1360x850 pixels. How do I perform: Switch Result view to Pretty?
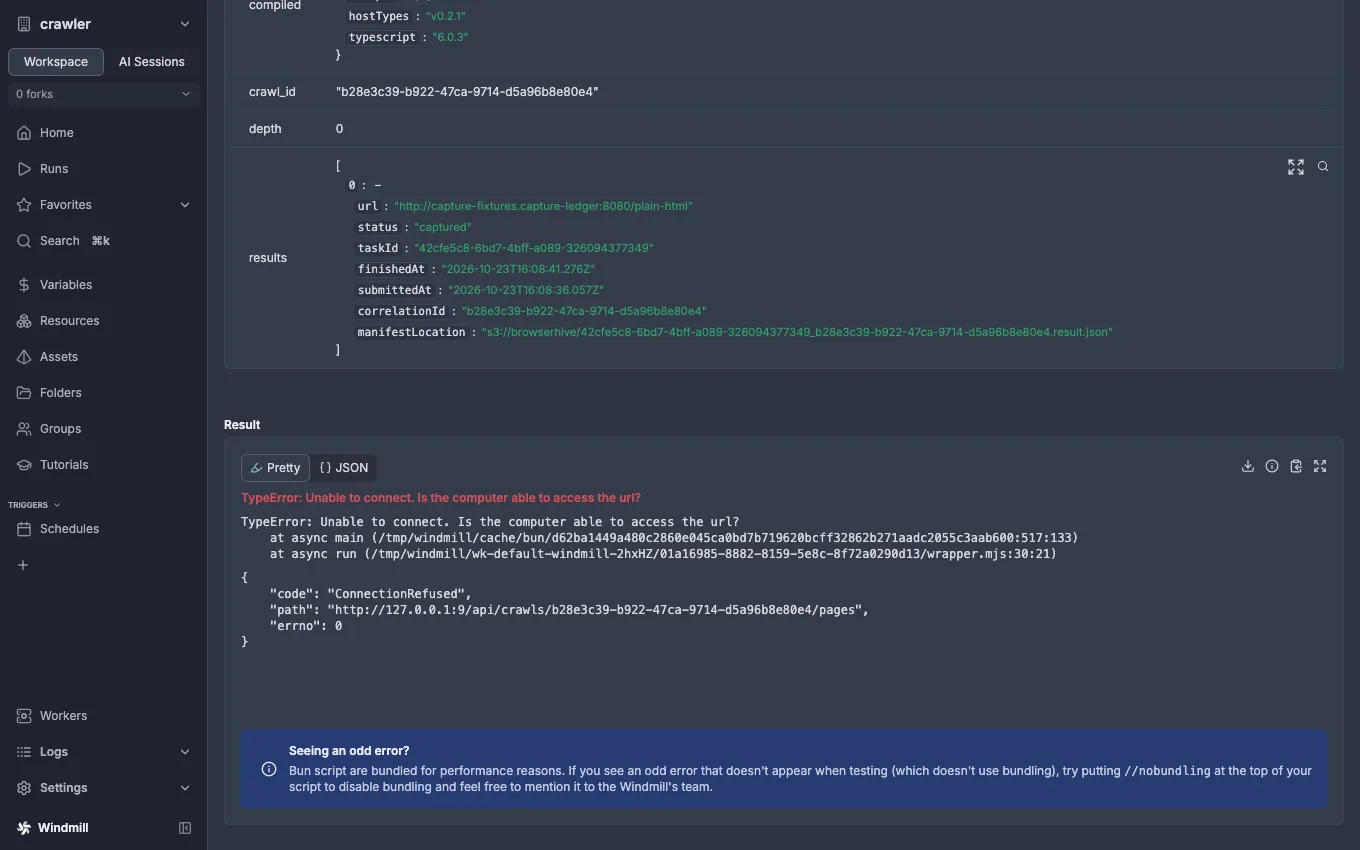click(275, 468)
